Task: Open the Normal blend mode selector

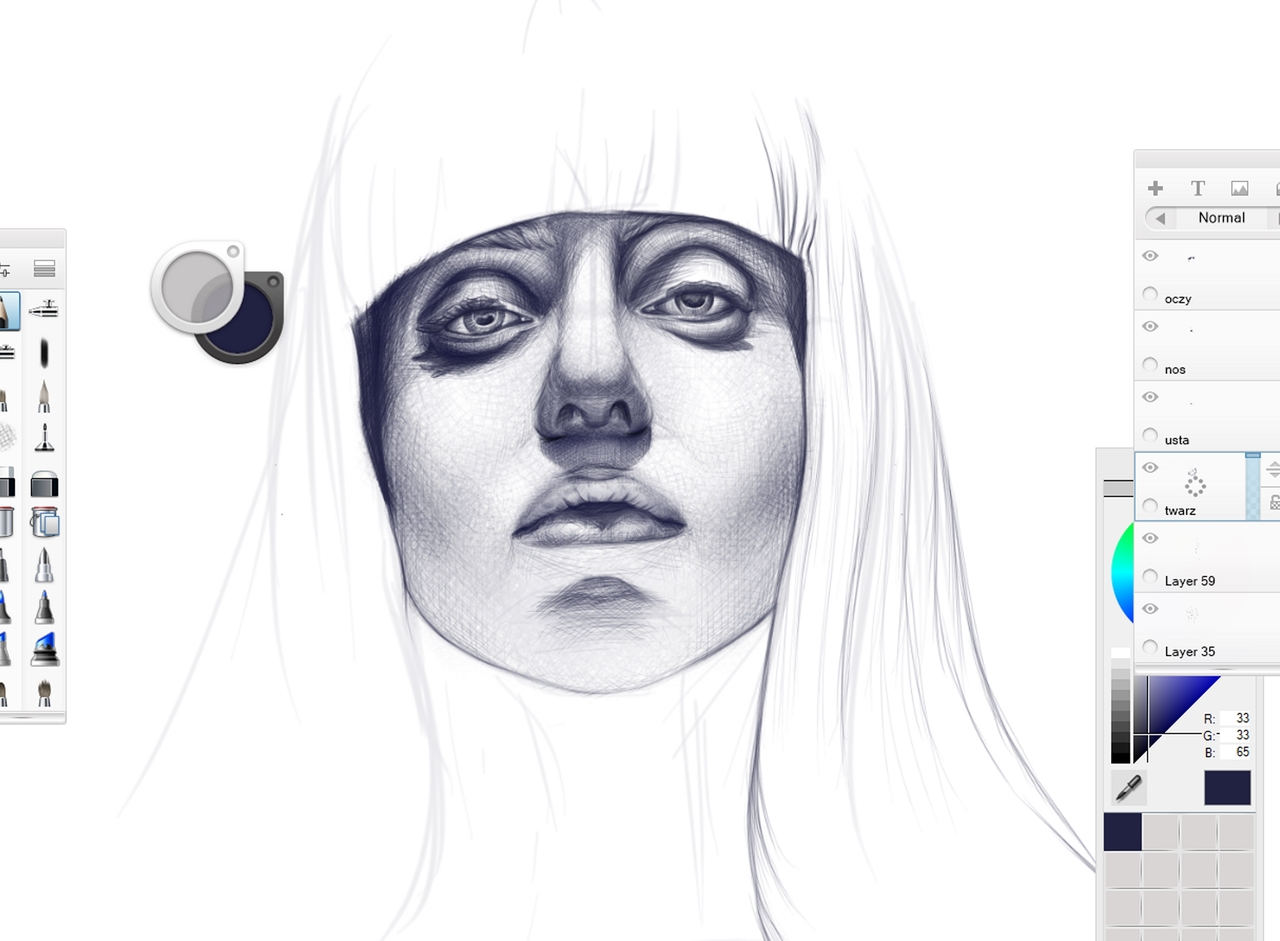Action: (x=1221, y=218)
